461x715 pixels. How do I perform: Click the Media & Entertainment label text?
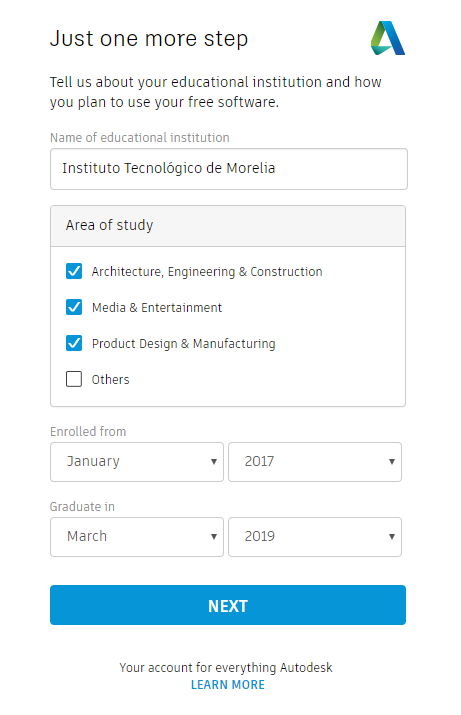coord(157,307)
